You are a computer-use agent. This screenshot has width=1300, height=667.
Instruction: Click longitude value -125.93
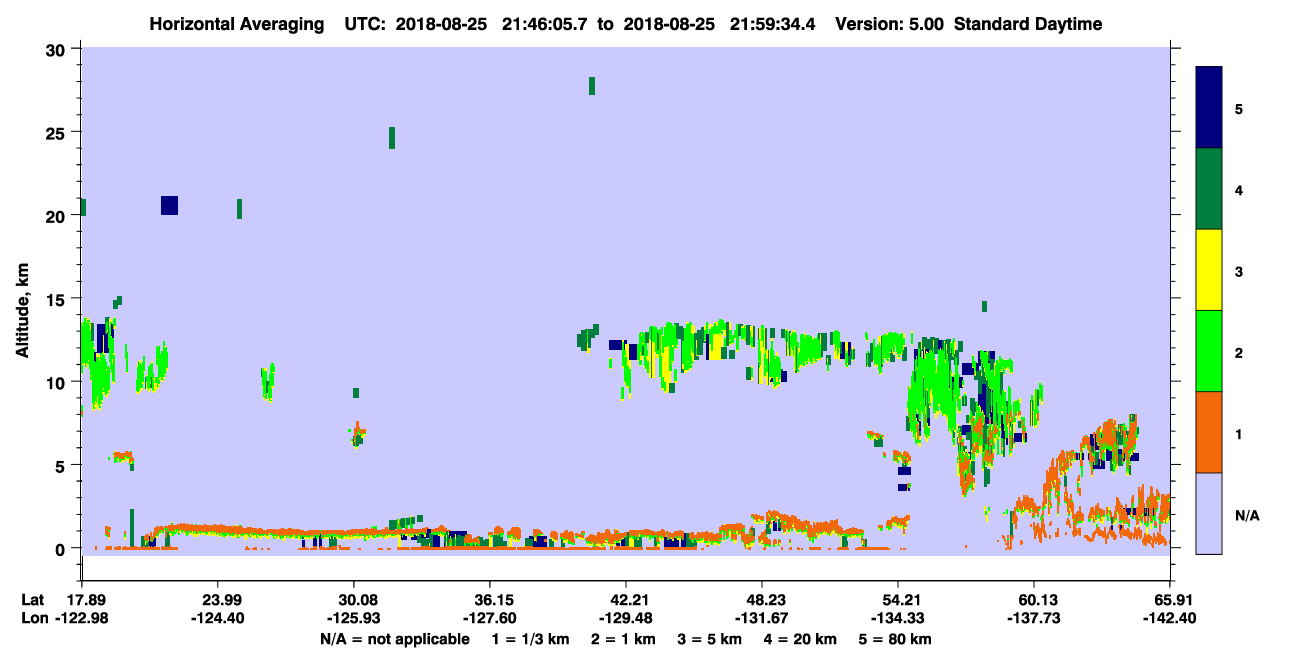coord(354,619)
